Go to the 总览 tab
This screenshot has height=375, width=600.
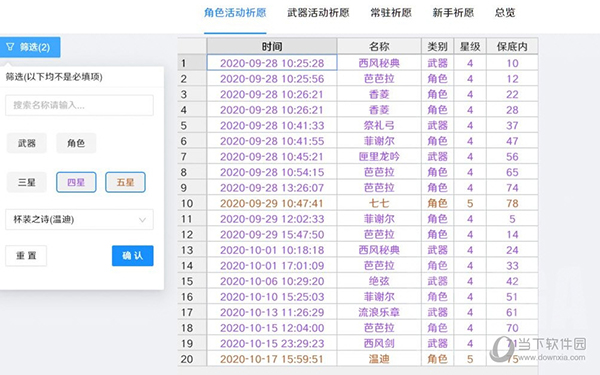(505, 13)
